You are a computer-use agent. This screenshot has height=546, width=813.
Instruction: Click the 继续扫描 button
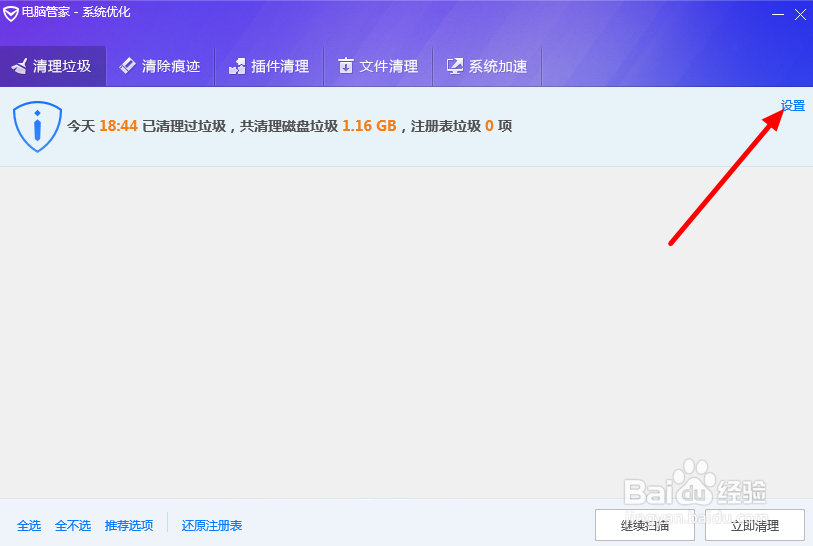click(x=644, y=525)
